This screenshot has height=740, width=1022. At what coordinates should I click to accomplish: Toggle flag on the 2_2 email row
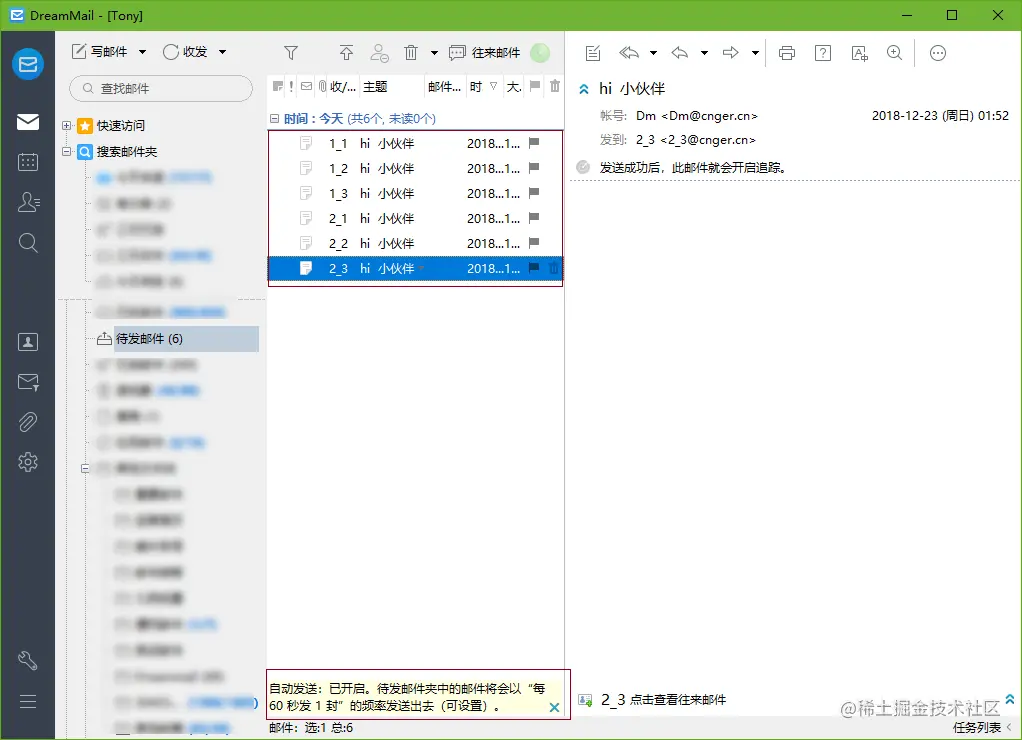click(x=534, y=243)
